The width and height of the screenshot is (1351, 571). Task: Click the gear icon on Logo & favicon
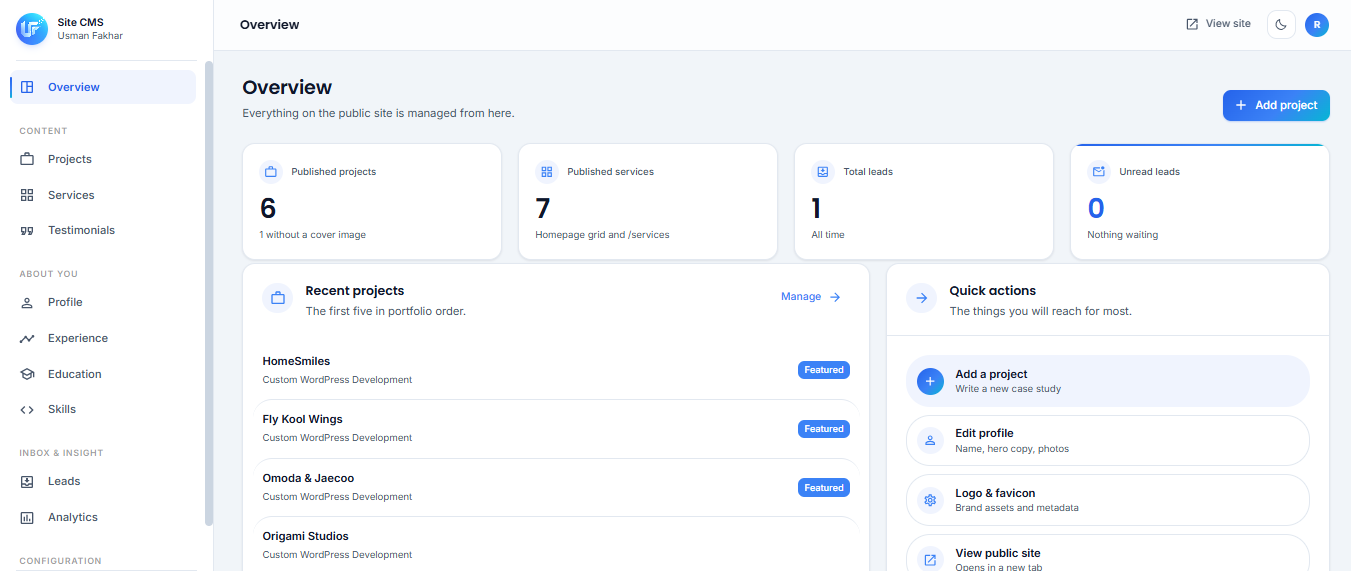coord(930,500)
